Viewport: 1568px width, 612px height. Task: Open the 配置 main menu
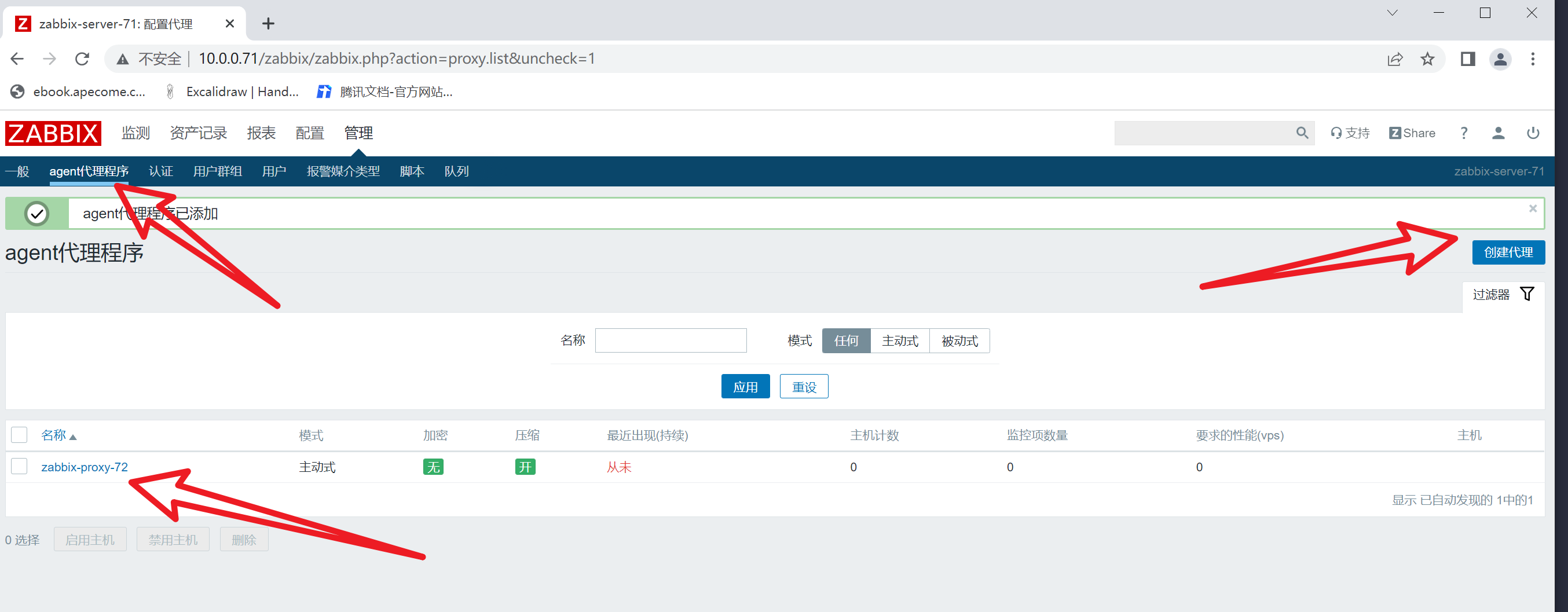point(310,133)
